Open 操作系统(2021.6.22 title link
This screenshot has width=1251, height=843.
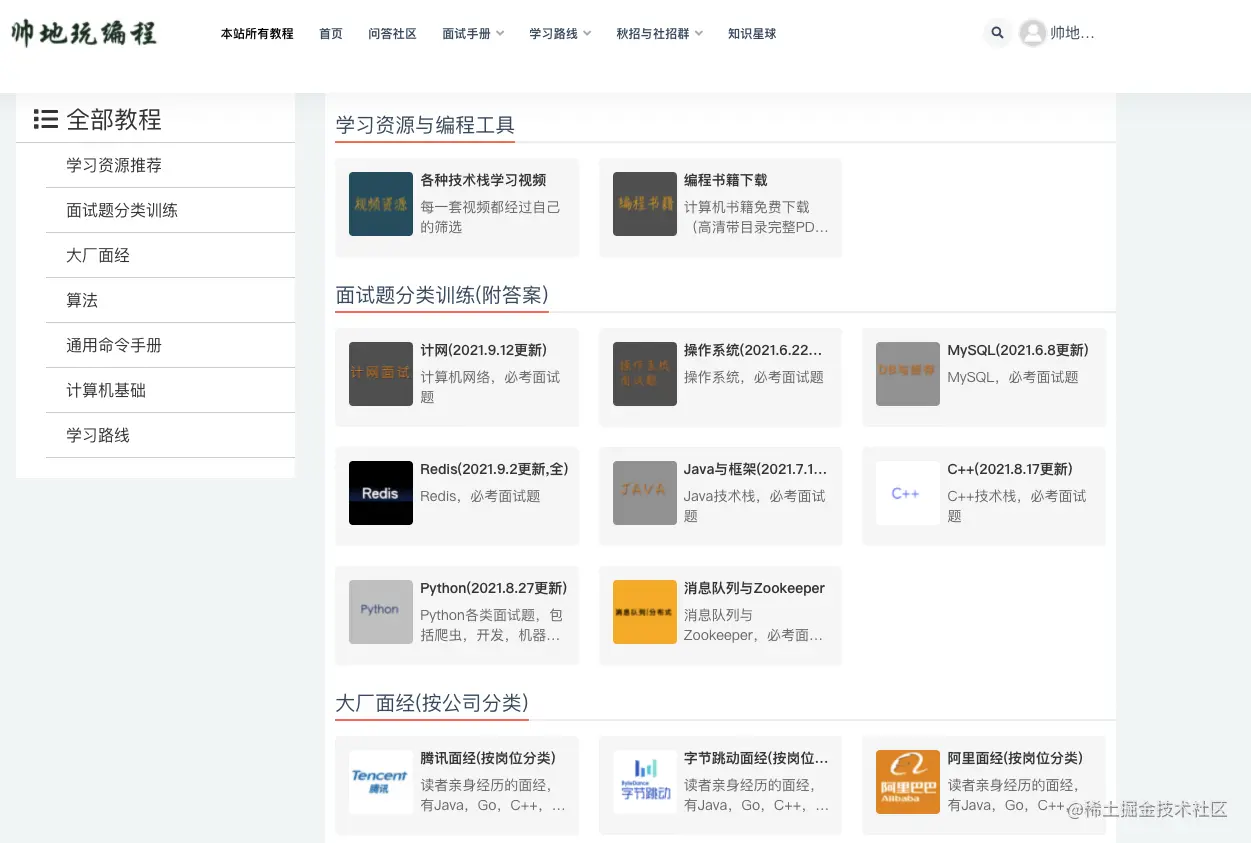[753, 350]
